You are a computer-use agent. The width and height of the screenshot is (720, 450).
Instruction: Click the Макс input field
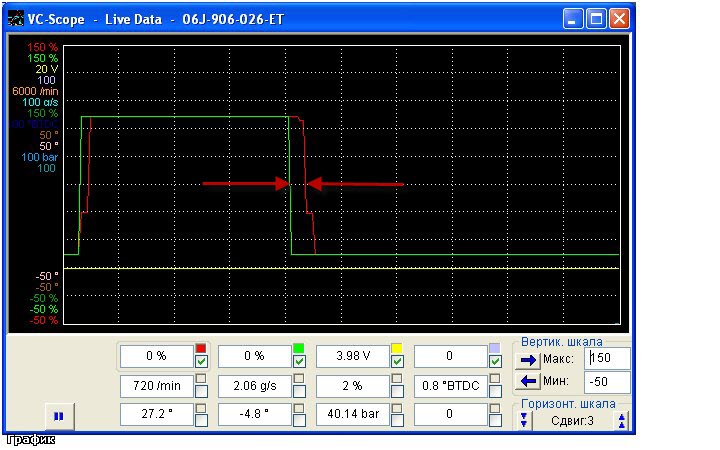tap(608, 359)
